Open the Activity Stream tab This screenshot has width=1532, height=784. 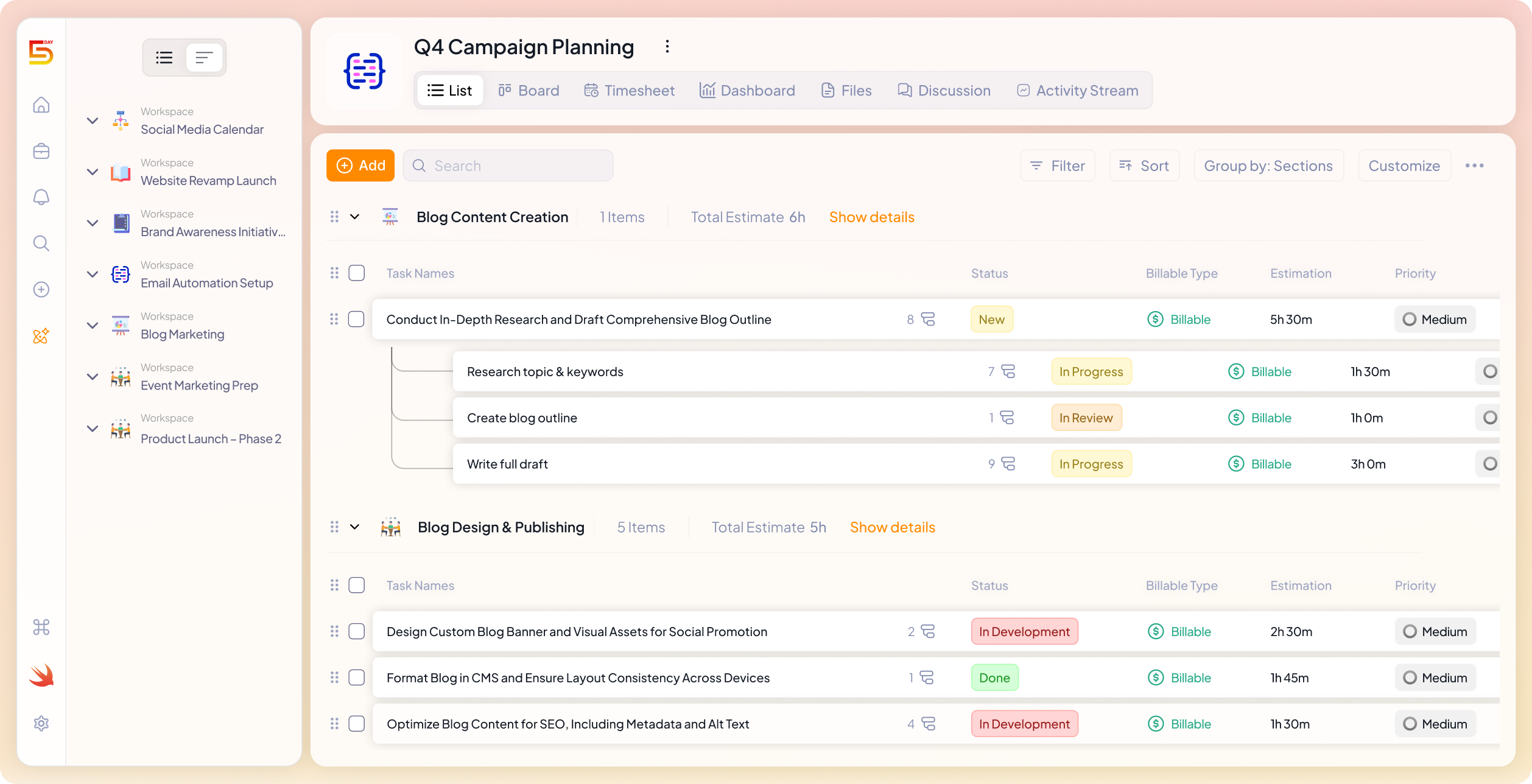point(1078,90)
